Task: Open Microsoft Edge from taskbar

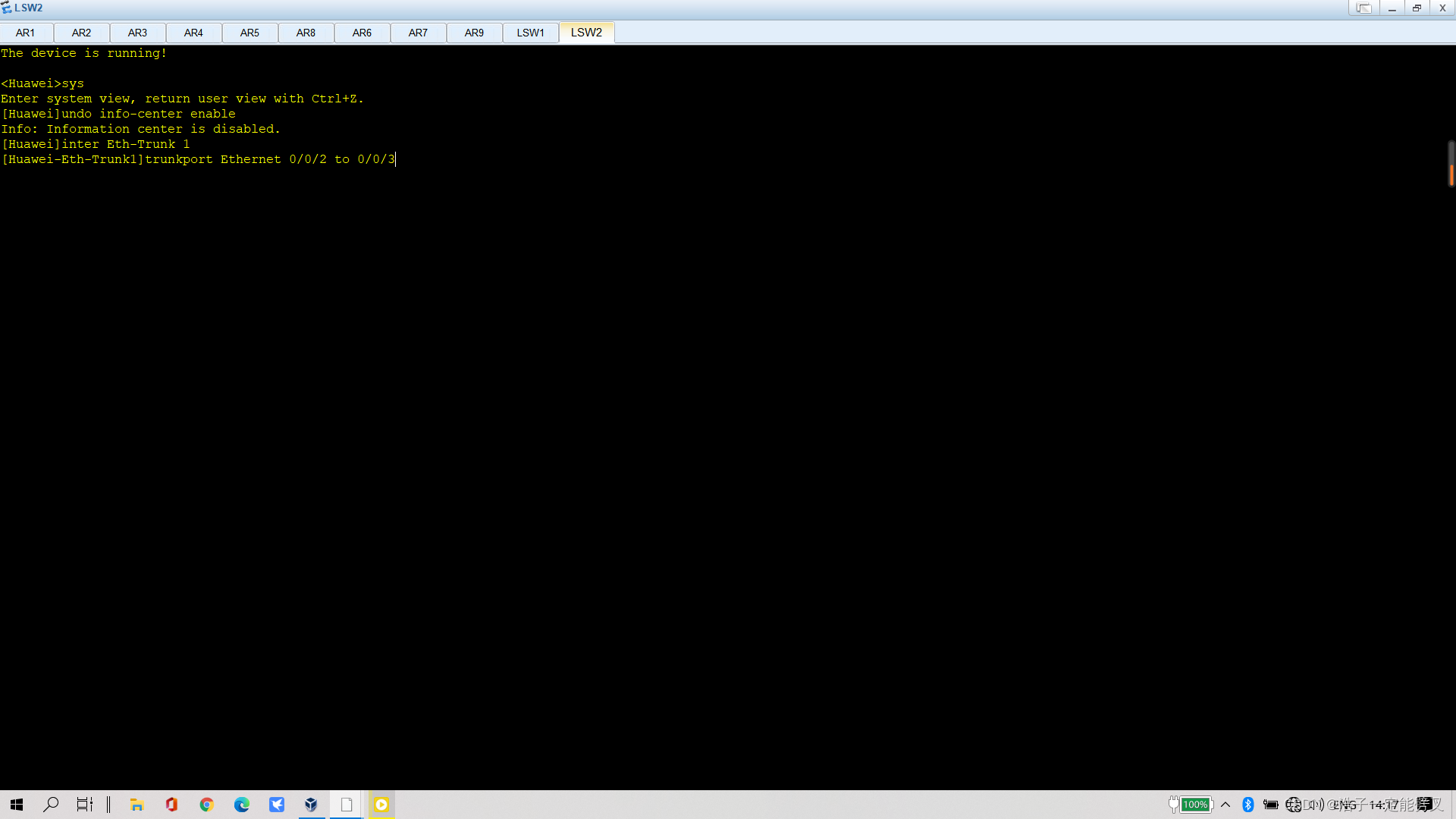Action: [x=242, y=805]
